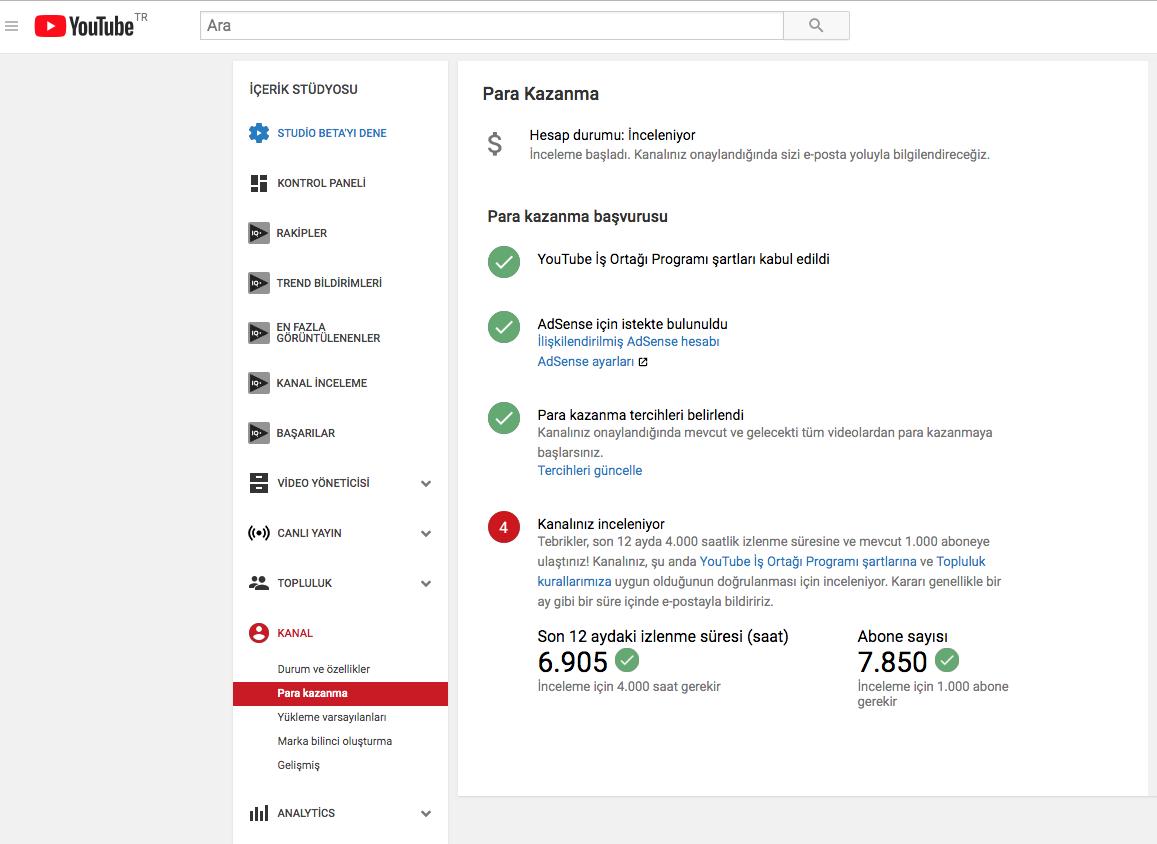
Task: Open AdSense ayarları link
Action: 585,362
